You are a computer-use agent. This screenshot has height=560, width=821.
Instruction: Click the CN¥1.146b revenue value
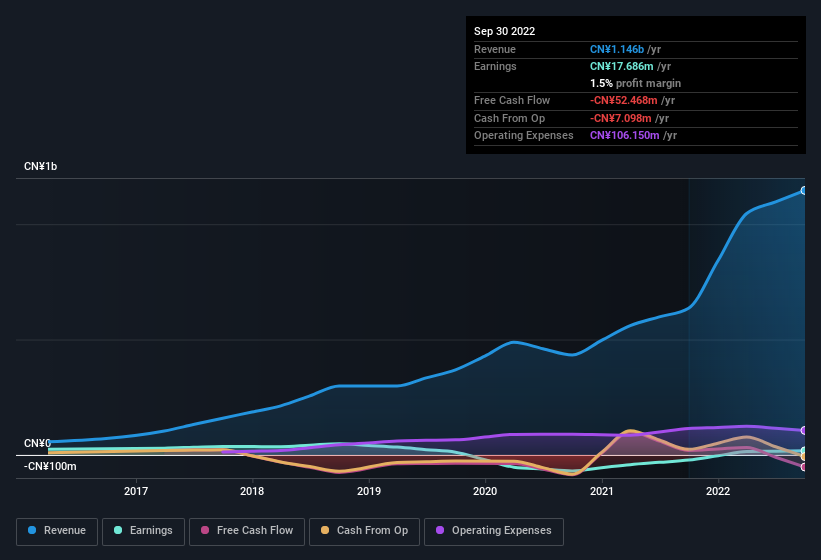pos(617,49)
